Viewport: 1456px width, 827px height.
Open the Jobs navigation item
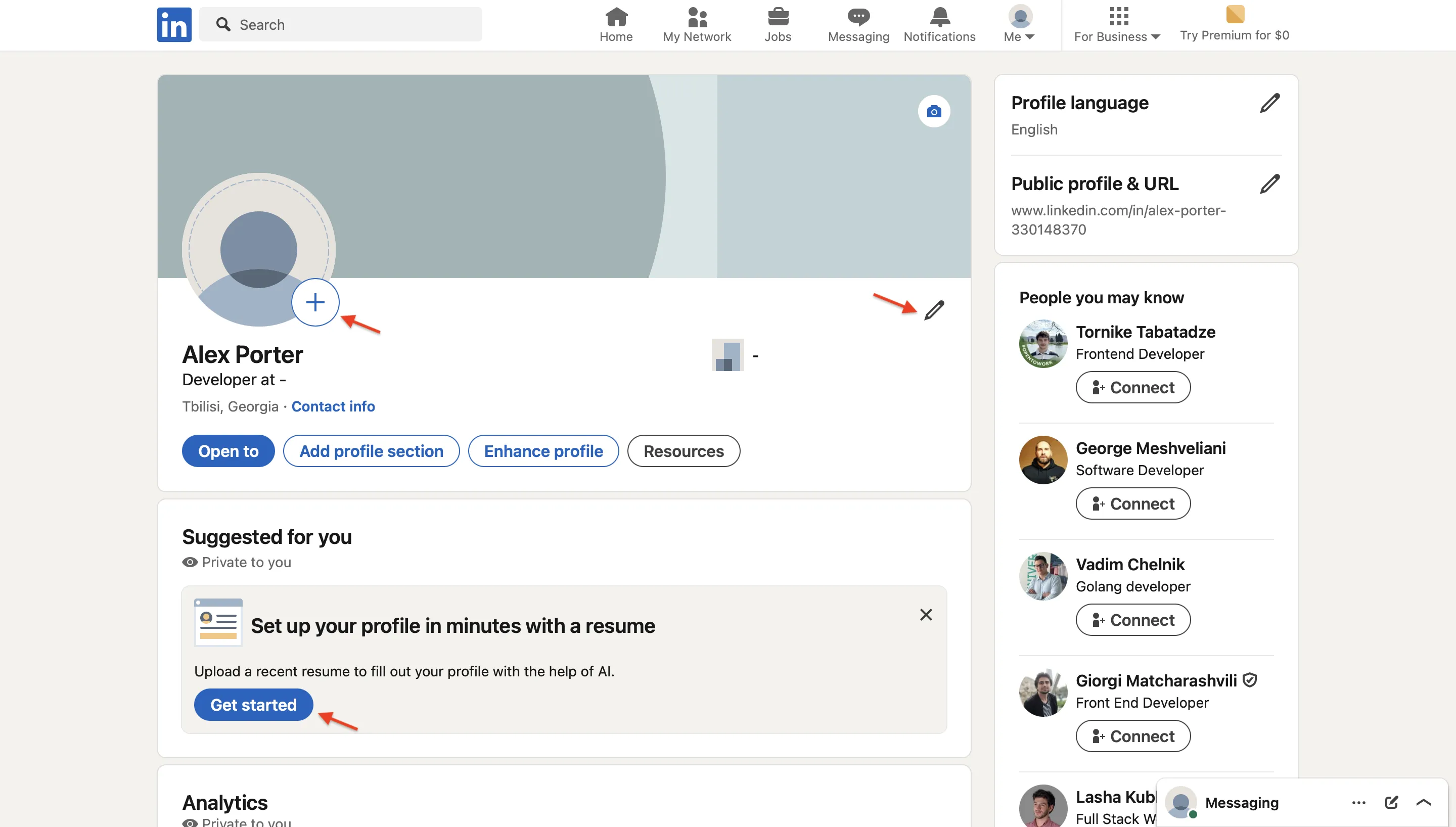pos(778,25)
